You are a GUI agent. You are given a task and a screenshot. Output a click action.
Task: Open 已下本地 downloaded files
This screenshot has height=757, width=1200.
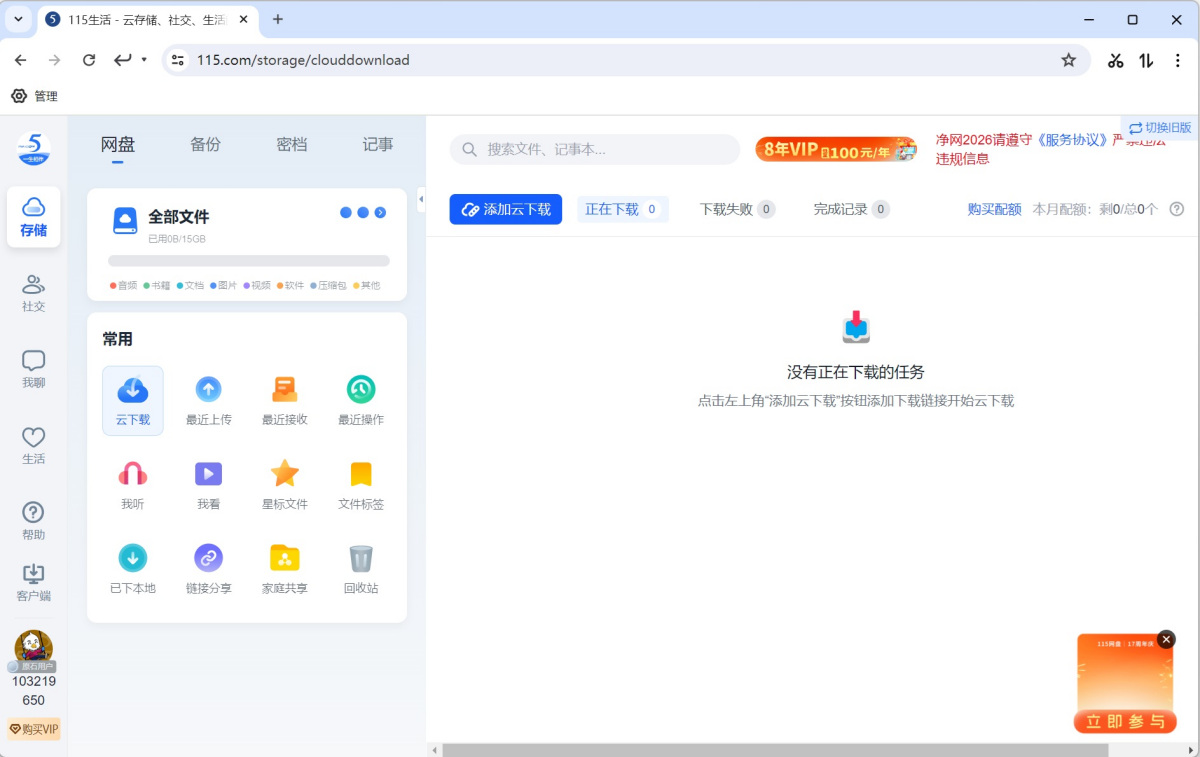(x=132, y=560)
